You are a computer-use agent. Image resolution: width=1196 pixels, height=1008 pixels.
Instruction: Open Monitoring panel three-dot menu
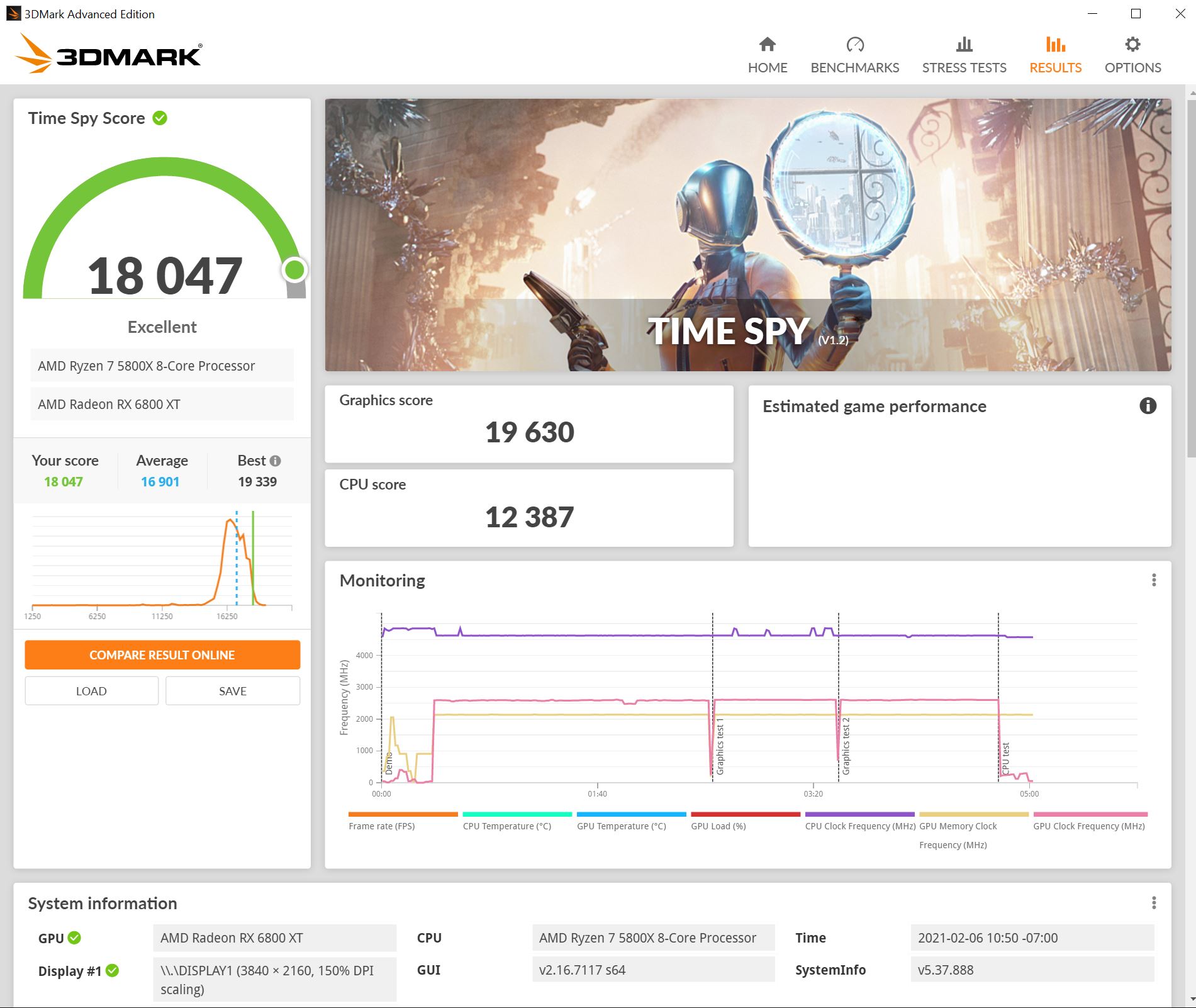click(1153, 580)
